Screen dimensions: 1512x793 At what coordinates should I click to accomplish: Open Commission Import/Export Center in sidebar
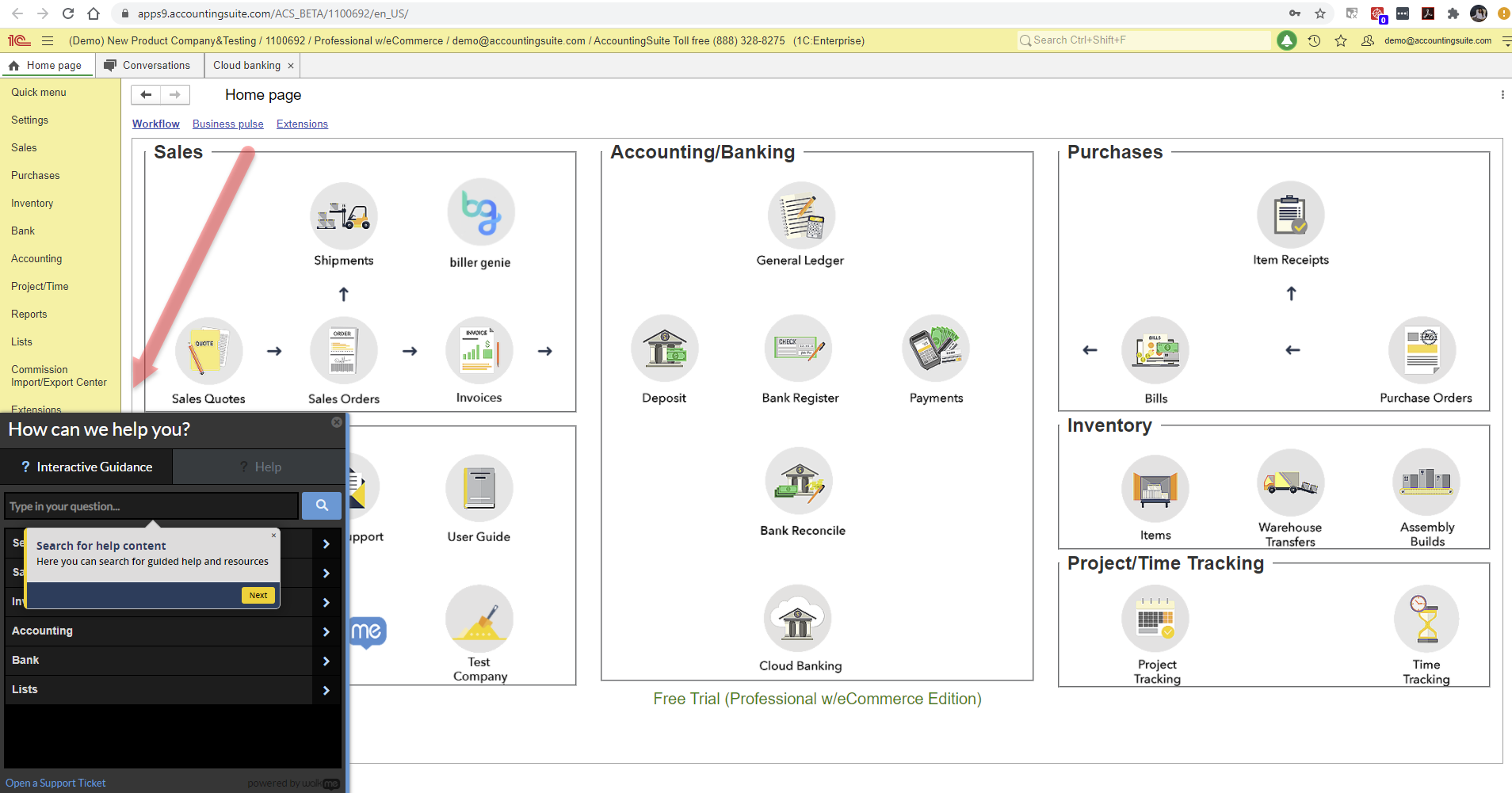point(59,376)
